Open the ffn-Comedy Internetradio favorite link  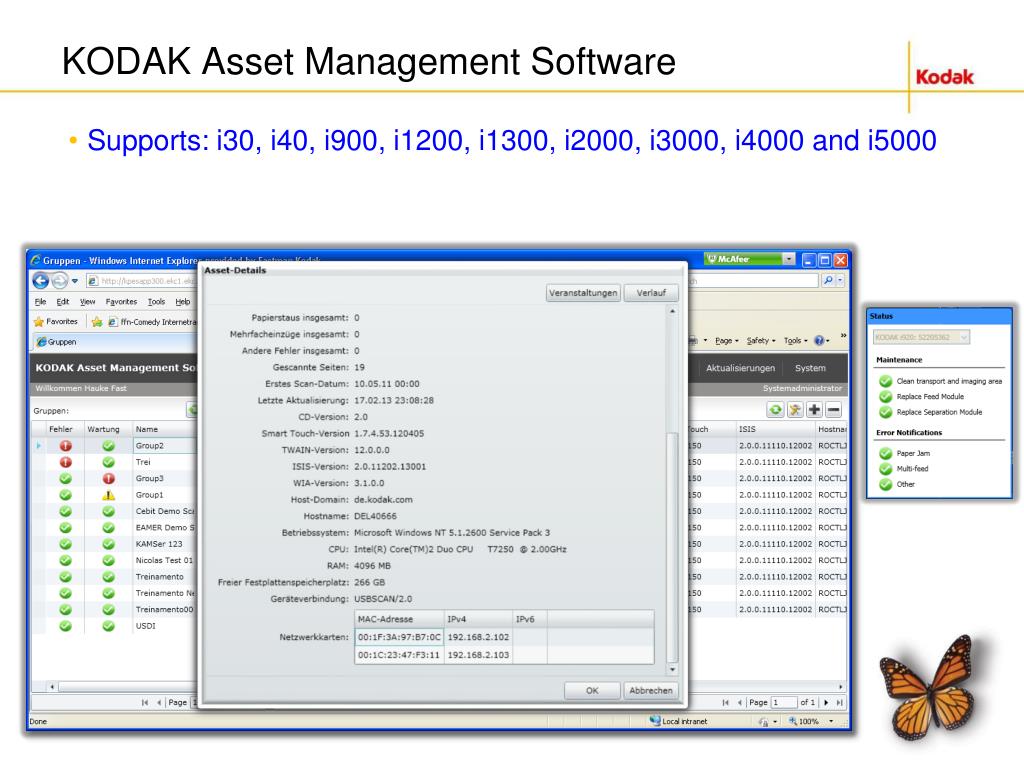click(x=152, y=322)
